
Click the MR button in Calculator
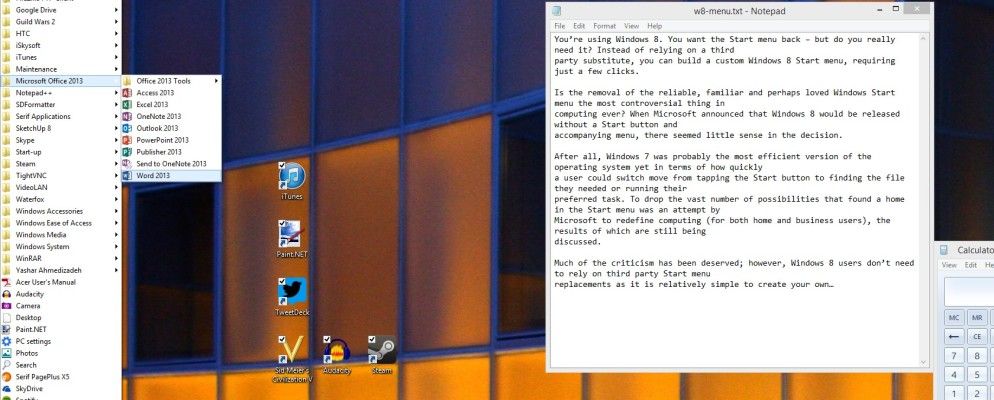pos(977,318)
